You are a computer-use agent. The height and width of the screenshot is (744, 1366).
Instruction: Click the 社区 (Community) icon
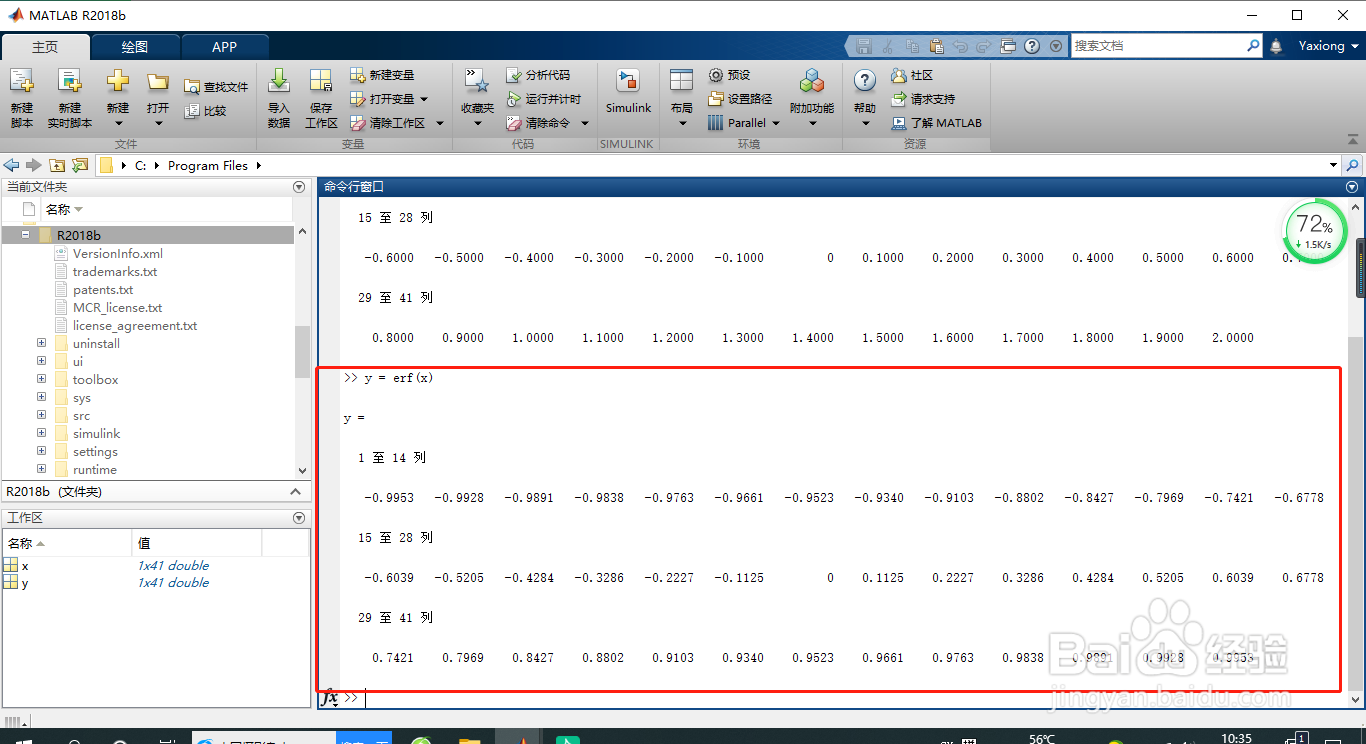click(898, 75)
